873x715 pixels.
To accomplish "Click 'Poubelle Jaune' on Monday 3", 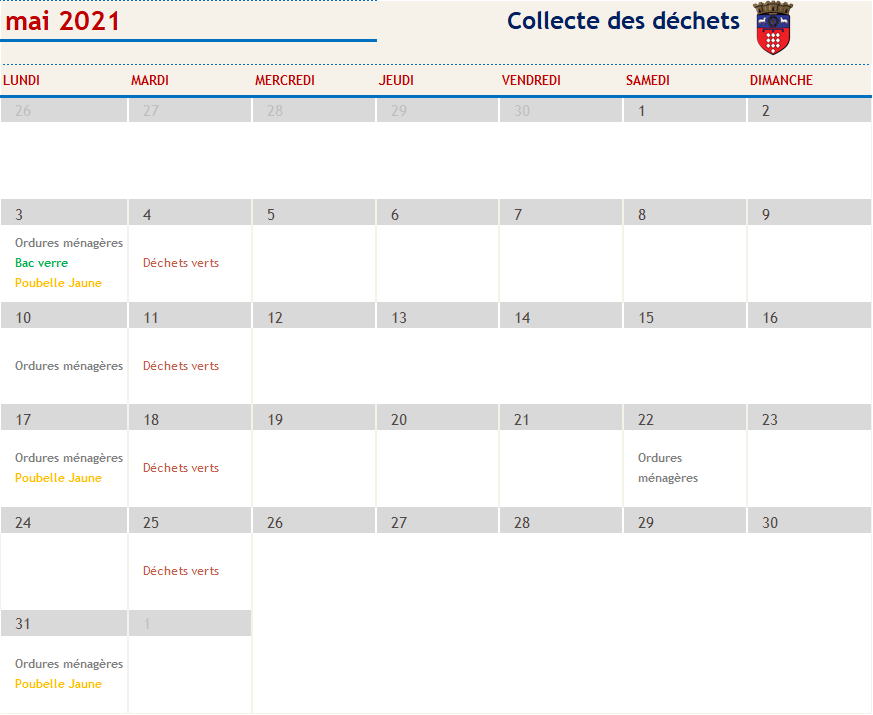I will tap(58, 283).
